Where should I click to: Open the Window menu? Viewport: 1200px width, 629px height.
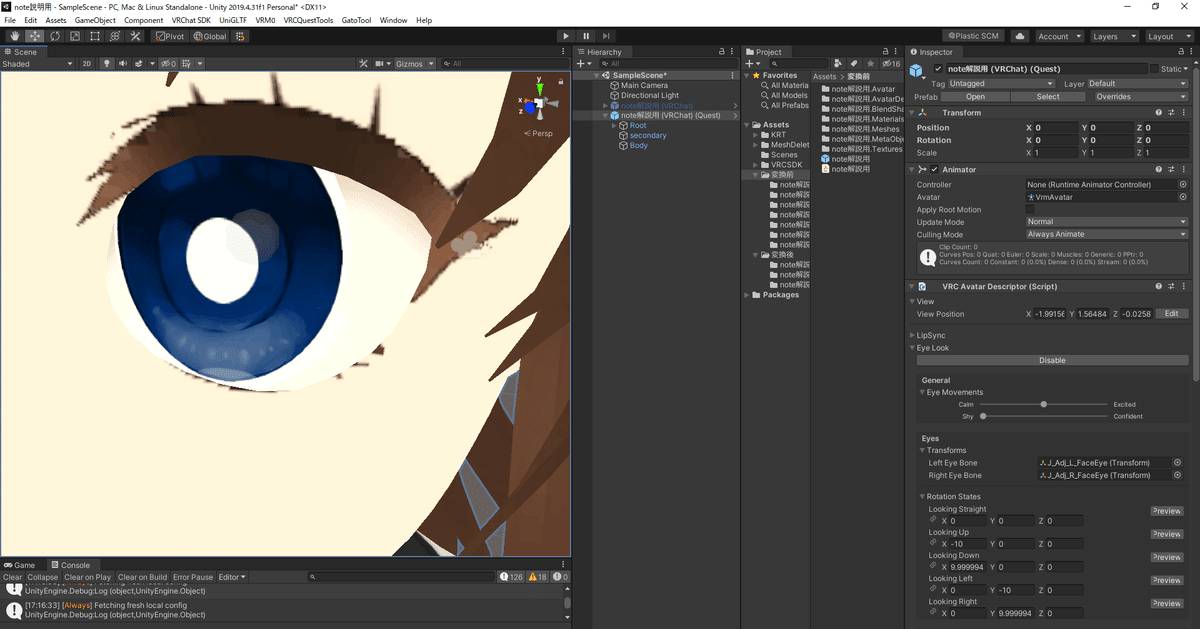click(x=393, y=20)
